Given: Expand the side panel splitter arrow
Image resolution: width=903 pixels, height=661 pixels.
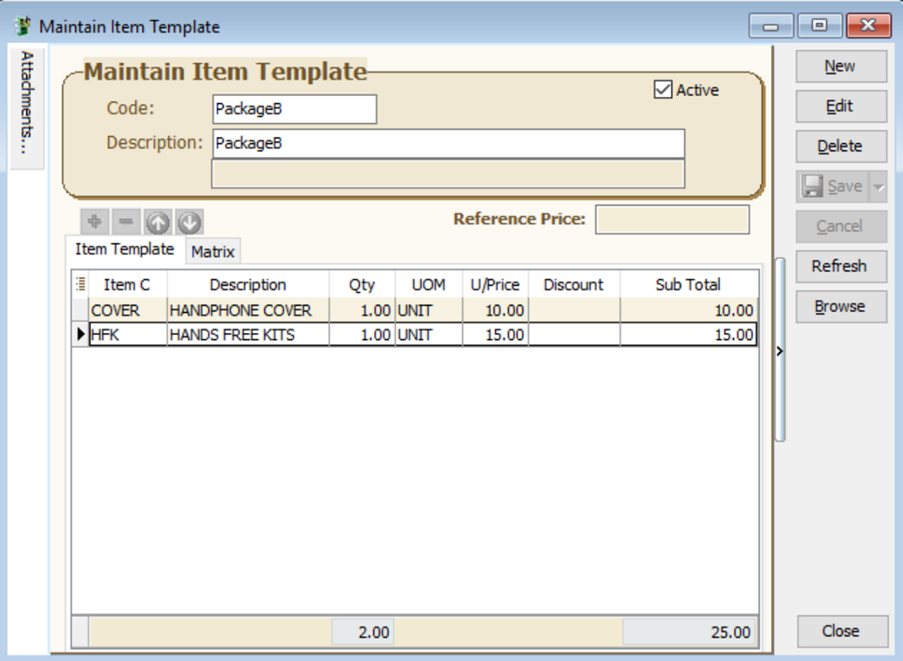Looking at the screenshot, I should click(780, 351).
